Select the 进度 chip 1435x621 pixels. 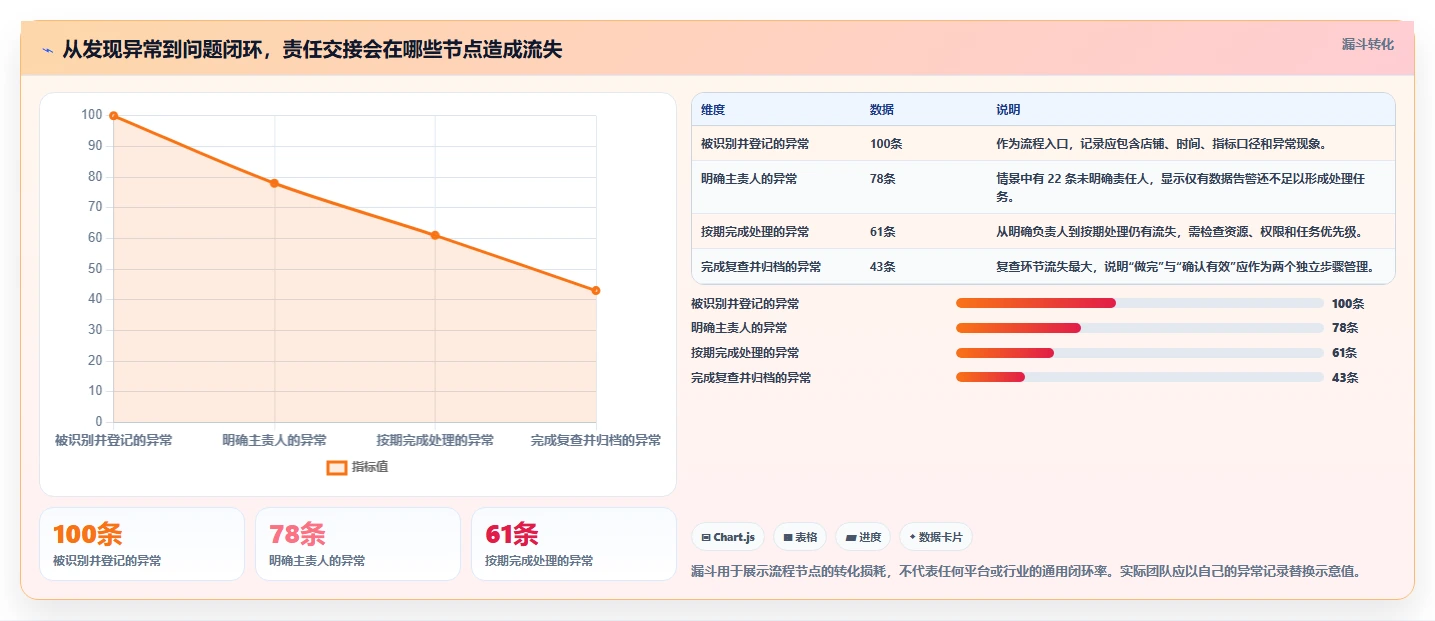coord(863,537)
